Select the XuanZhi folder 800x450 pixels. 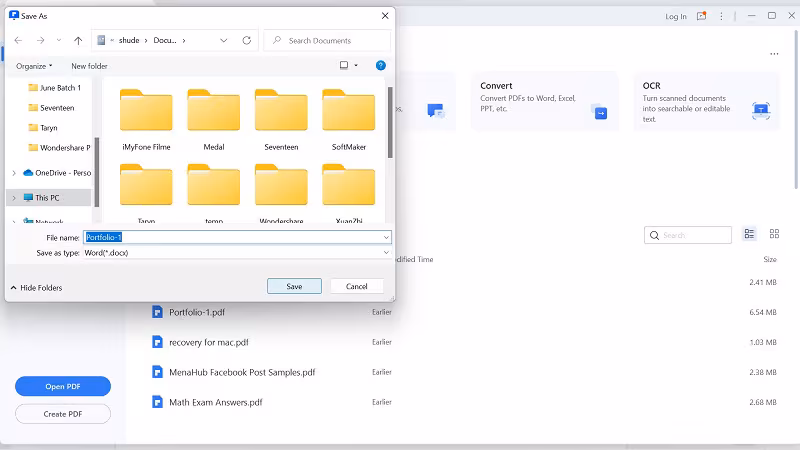tap(348, 193)
